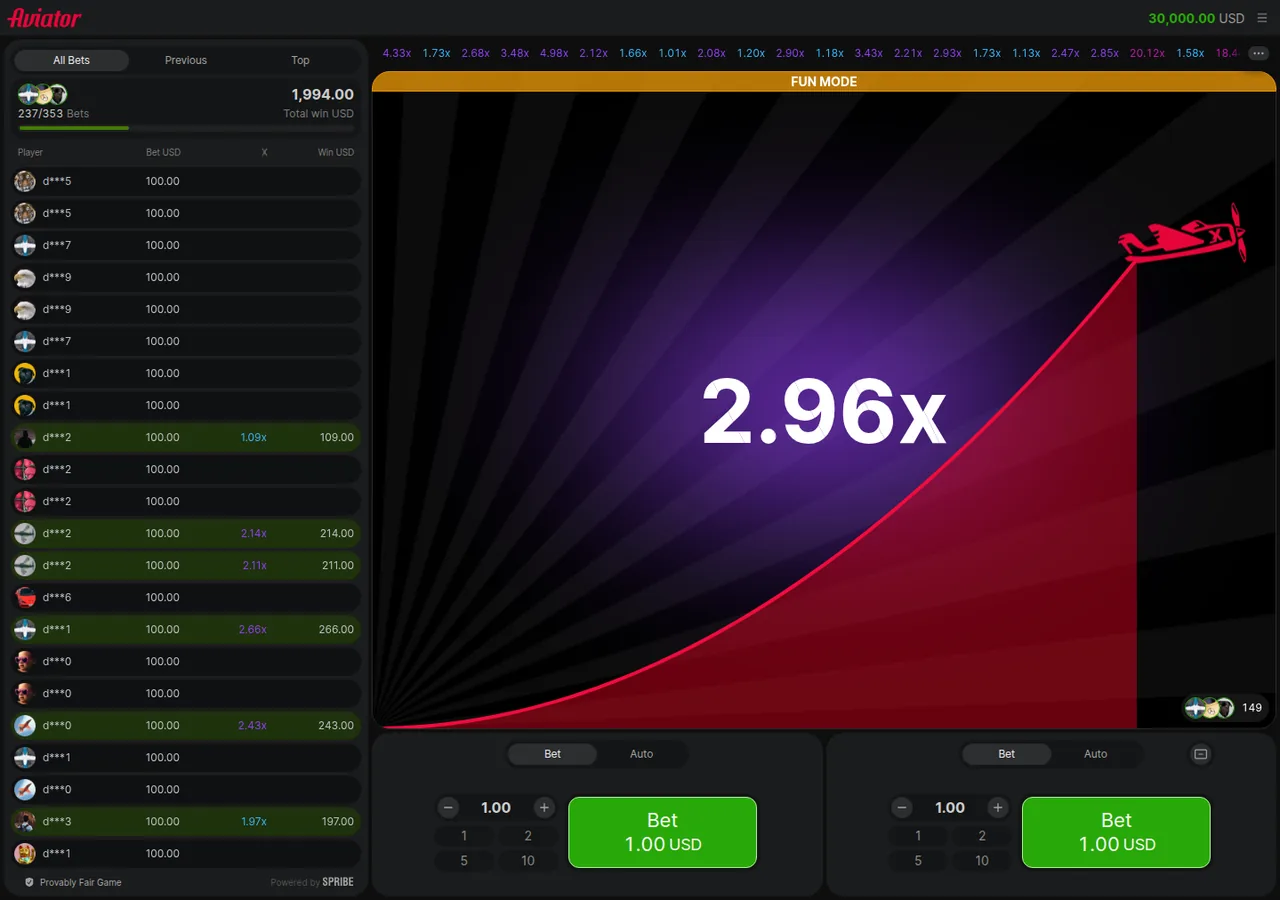Click the Aviator logo
This screenshot has width=1280, height=900.
point(45,18)
